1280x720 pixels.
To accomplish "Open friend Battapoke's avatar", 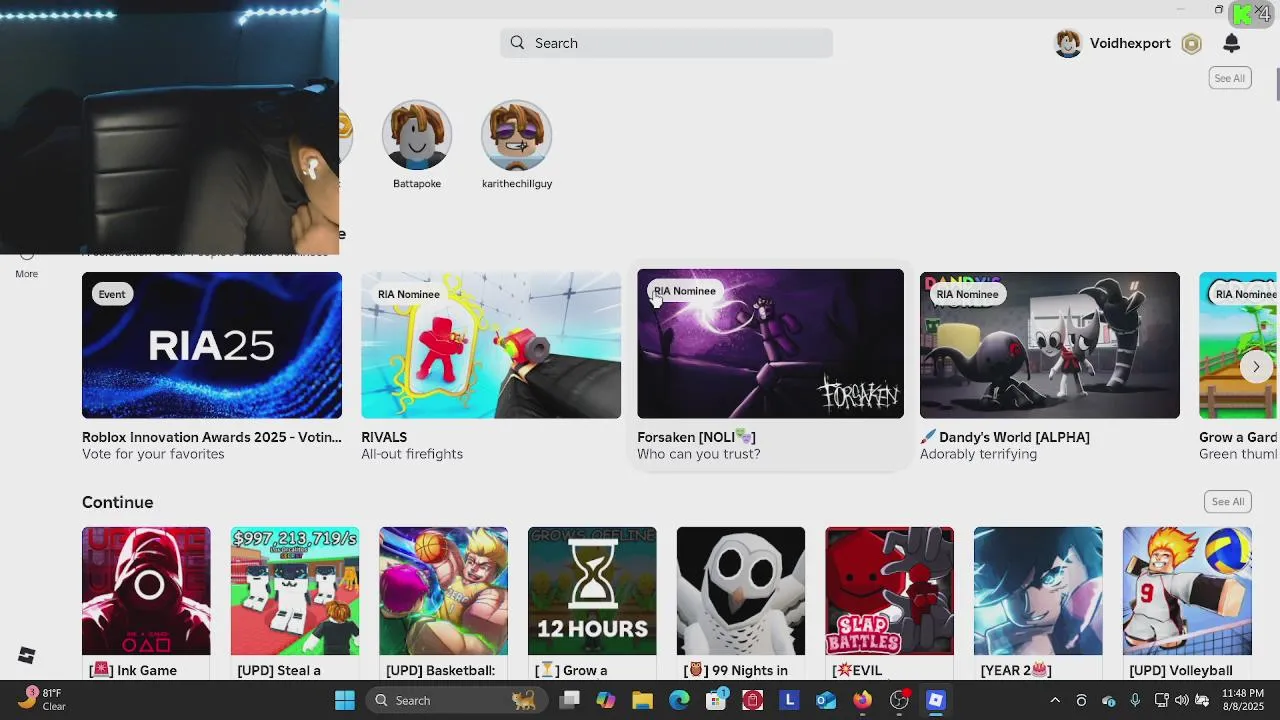I will [x=417, y=135].
